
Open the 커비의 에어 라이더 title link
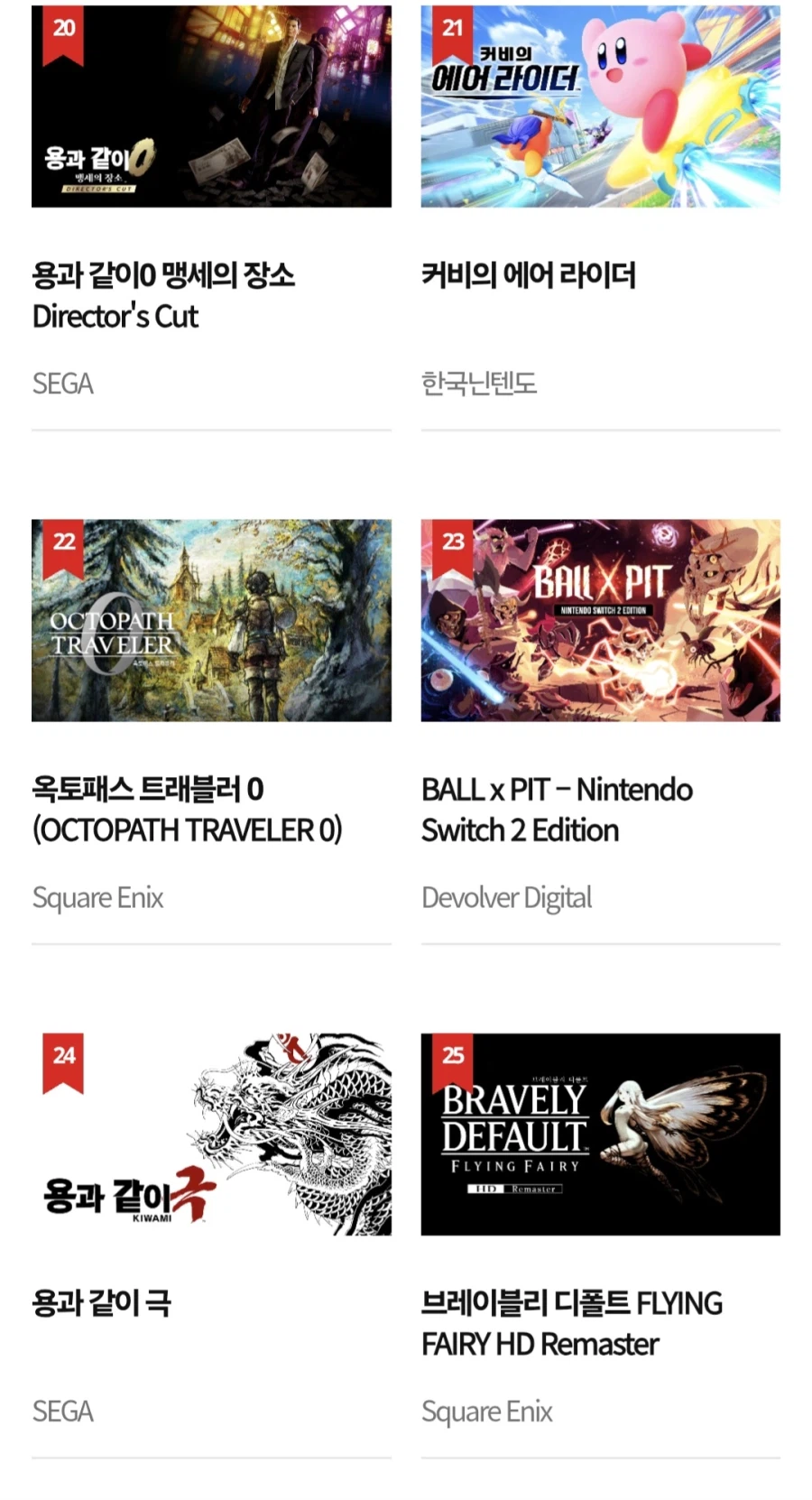tap(529, 274)
